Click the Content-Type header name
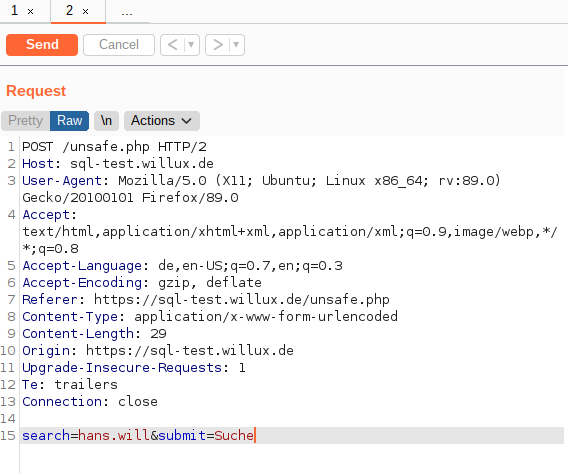This screenshot has width=568, height=473. (70, 317)
